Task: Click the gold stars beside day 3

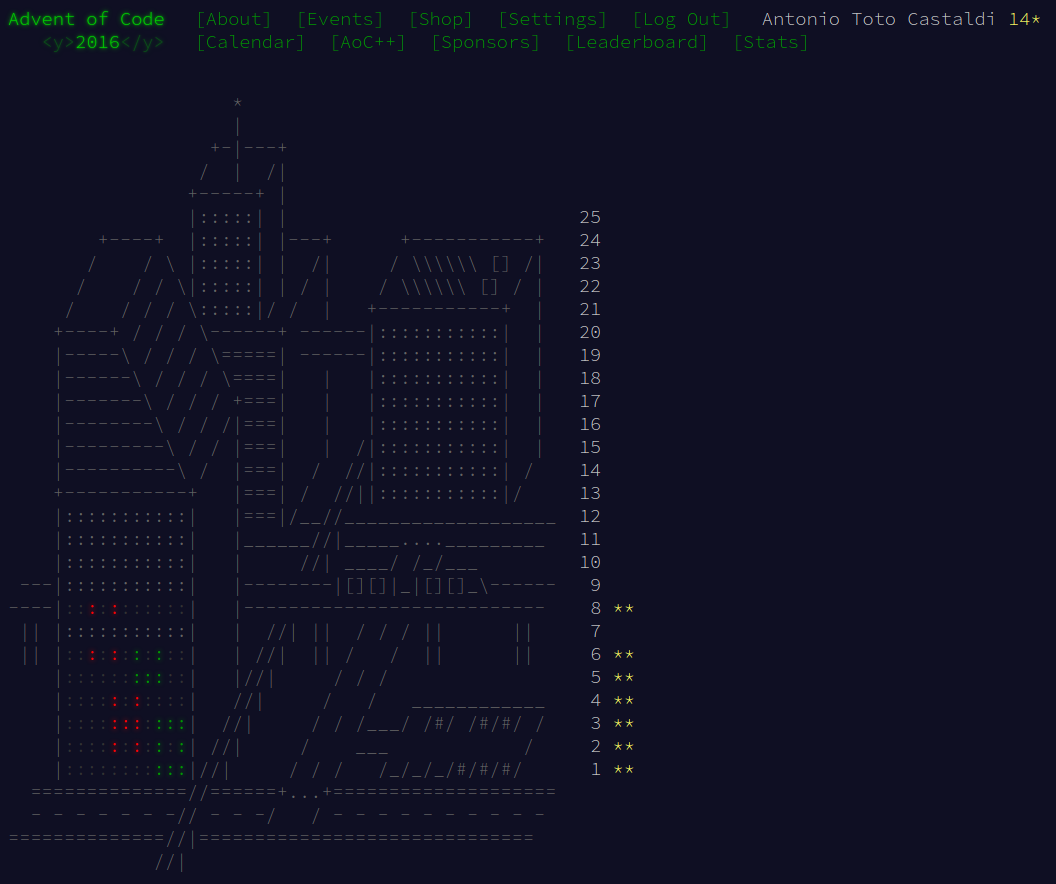Action: click(x=624, y=724)
